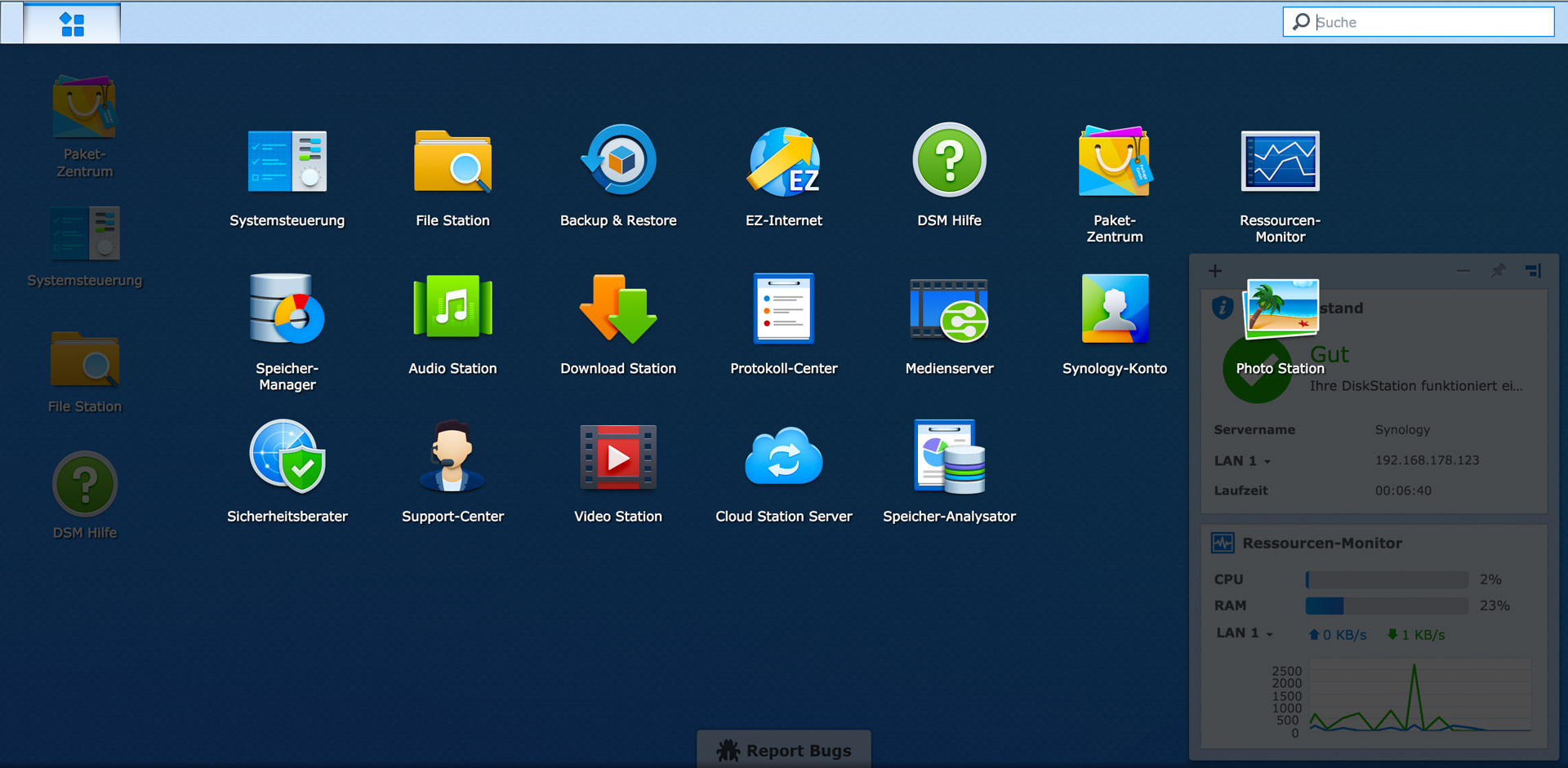Image resolution: width=1568 pixels, height=768 pixels.
Task: Open Backup & Restore
Action: [618, 160]
